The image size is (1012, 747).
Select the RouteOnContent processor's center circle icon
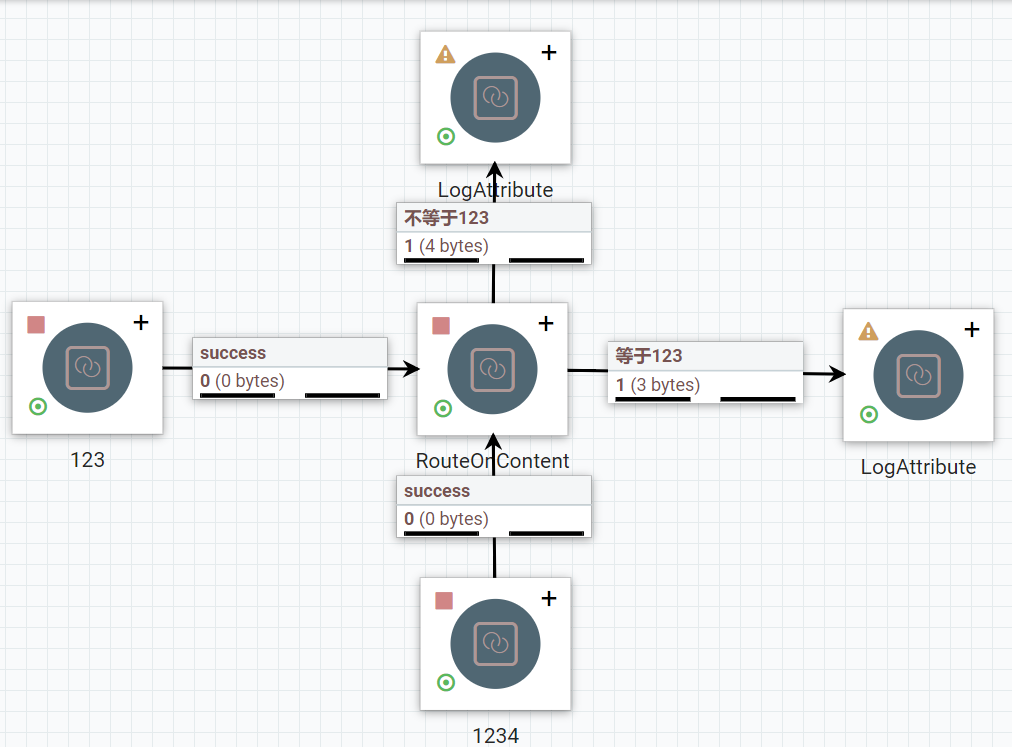point(492,369)
